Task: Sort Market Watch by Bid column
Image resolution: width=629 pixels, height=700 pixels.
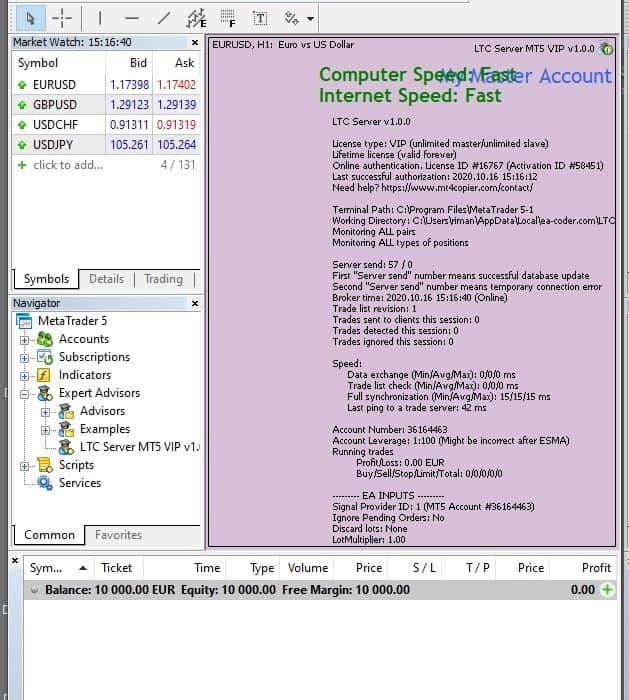Action: 129,63
